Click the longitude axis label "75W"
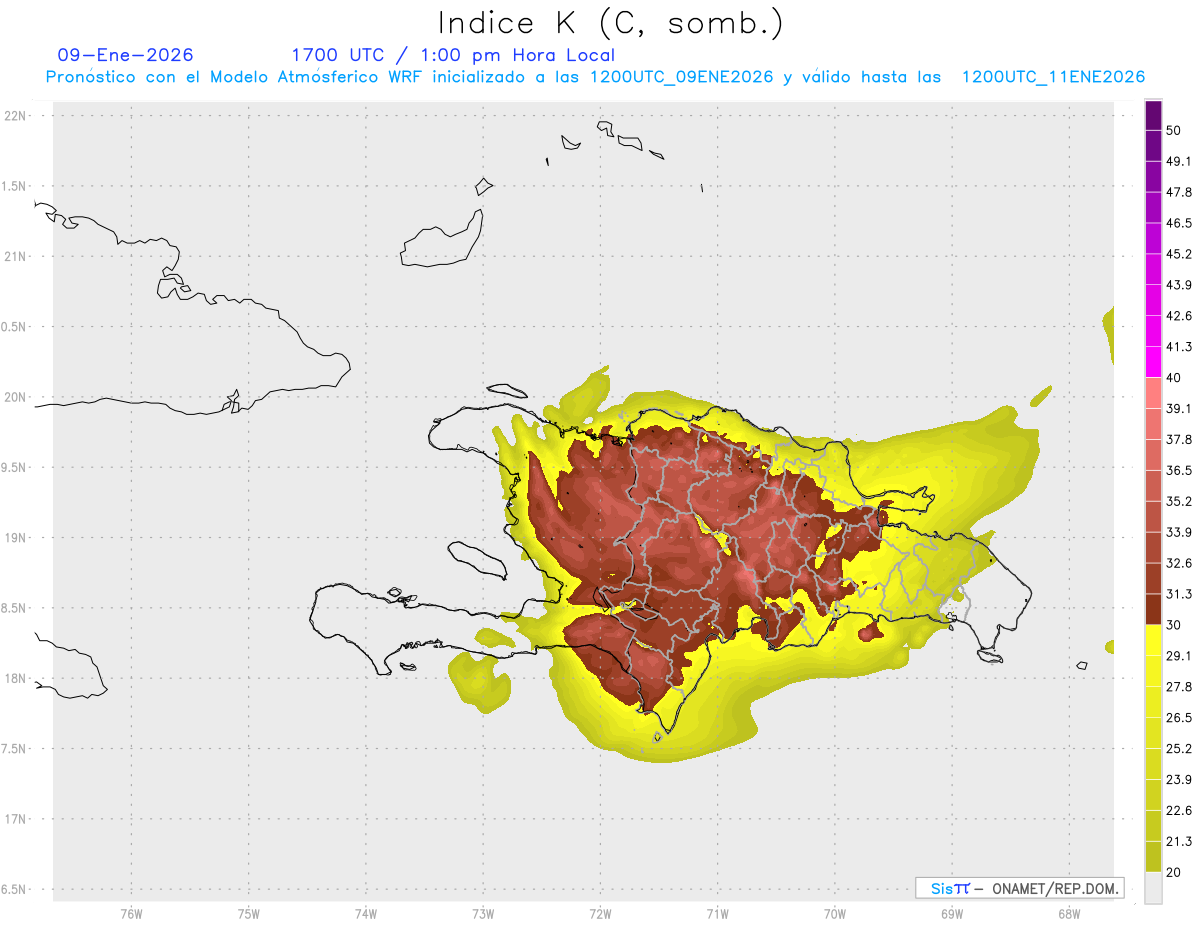1200x927 pixels. (x=248, y=913)
